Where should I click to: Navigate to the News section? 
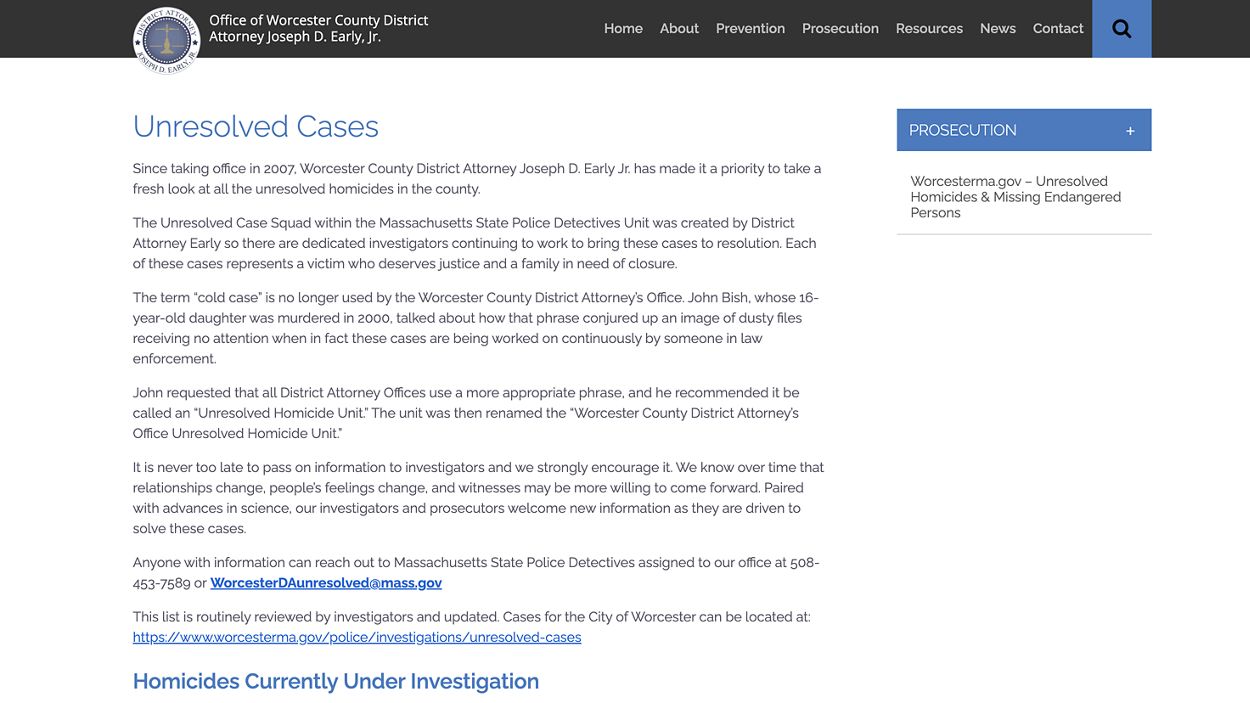tap(997, 28)
